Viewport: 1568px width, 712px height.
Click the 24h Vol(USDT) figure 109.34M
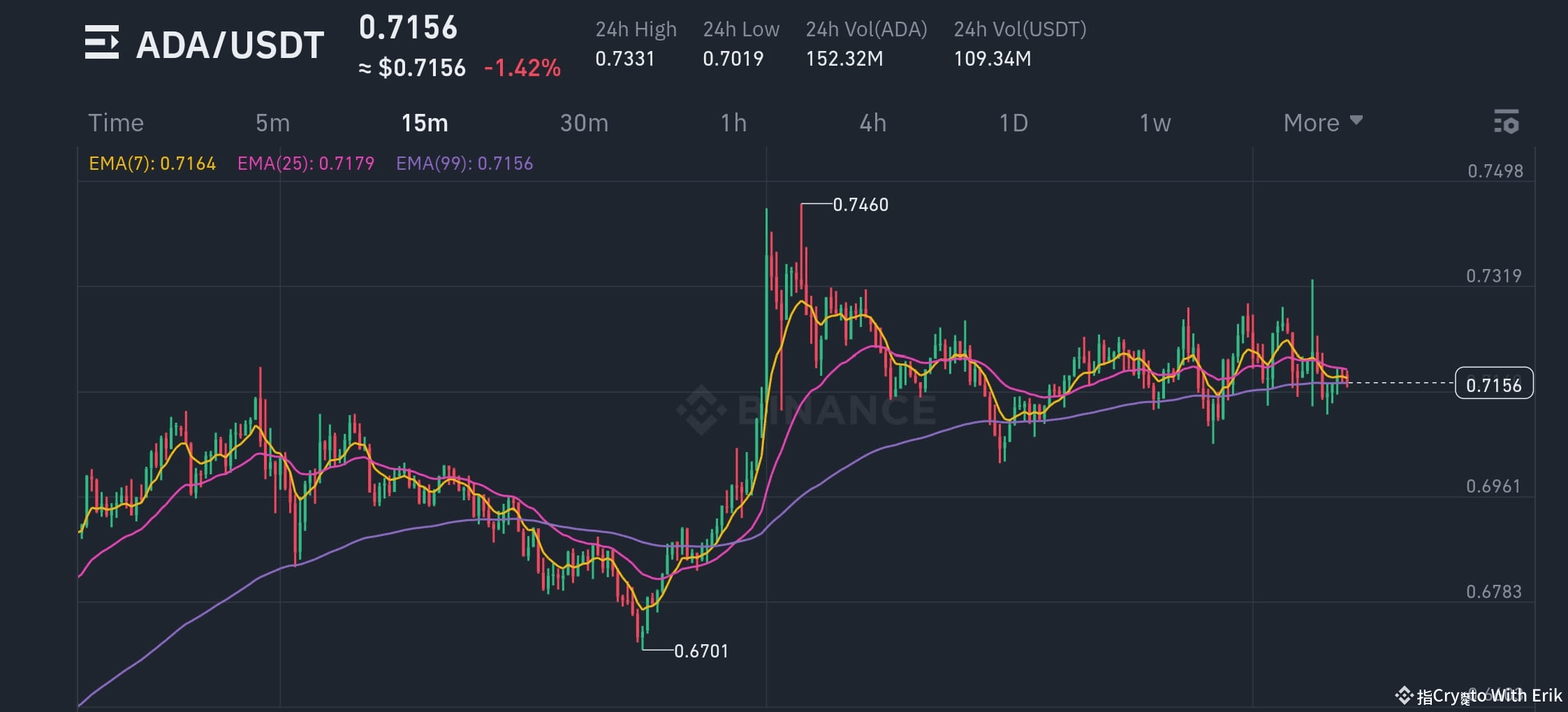992,59
